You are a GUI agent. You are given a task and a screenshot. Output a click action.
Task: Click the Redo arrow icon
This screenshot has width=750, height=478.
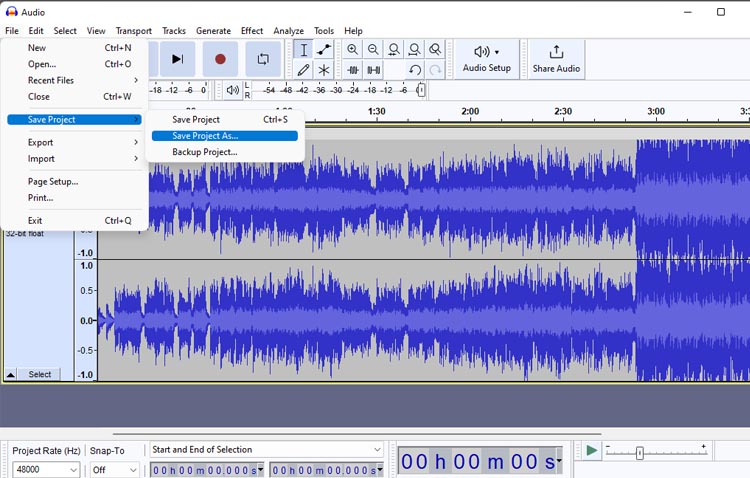pyautogui.click(x=435, y=70)
